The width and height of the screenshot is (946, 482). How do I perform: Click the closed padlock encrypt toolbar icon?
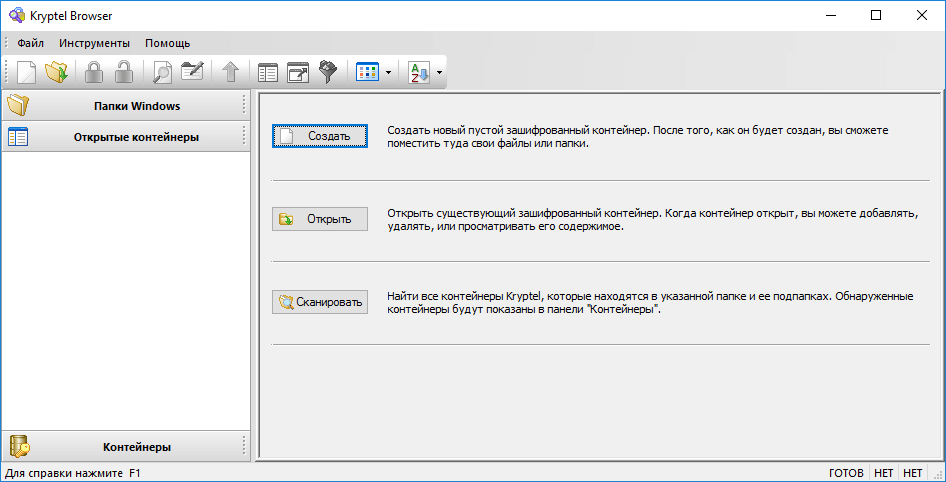pos(94,72)
